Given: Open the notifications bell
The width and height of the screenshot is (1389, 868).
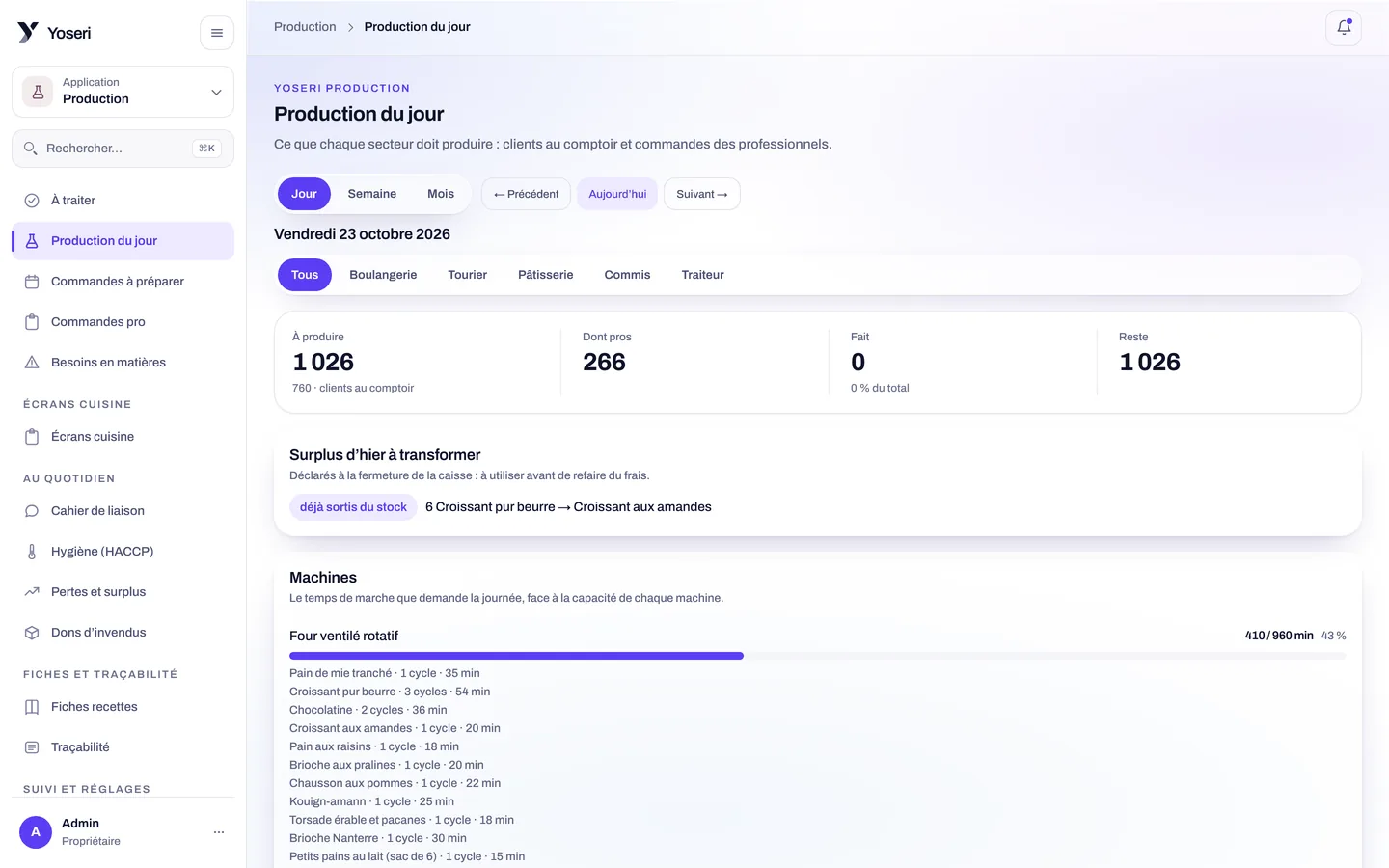Looking at the screenshot, I should (x=1344, y=28).
